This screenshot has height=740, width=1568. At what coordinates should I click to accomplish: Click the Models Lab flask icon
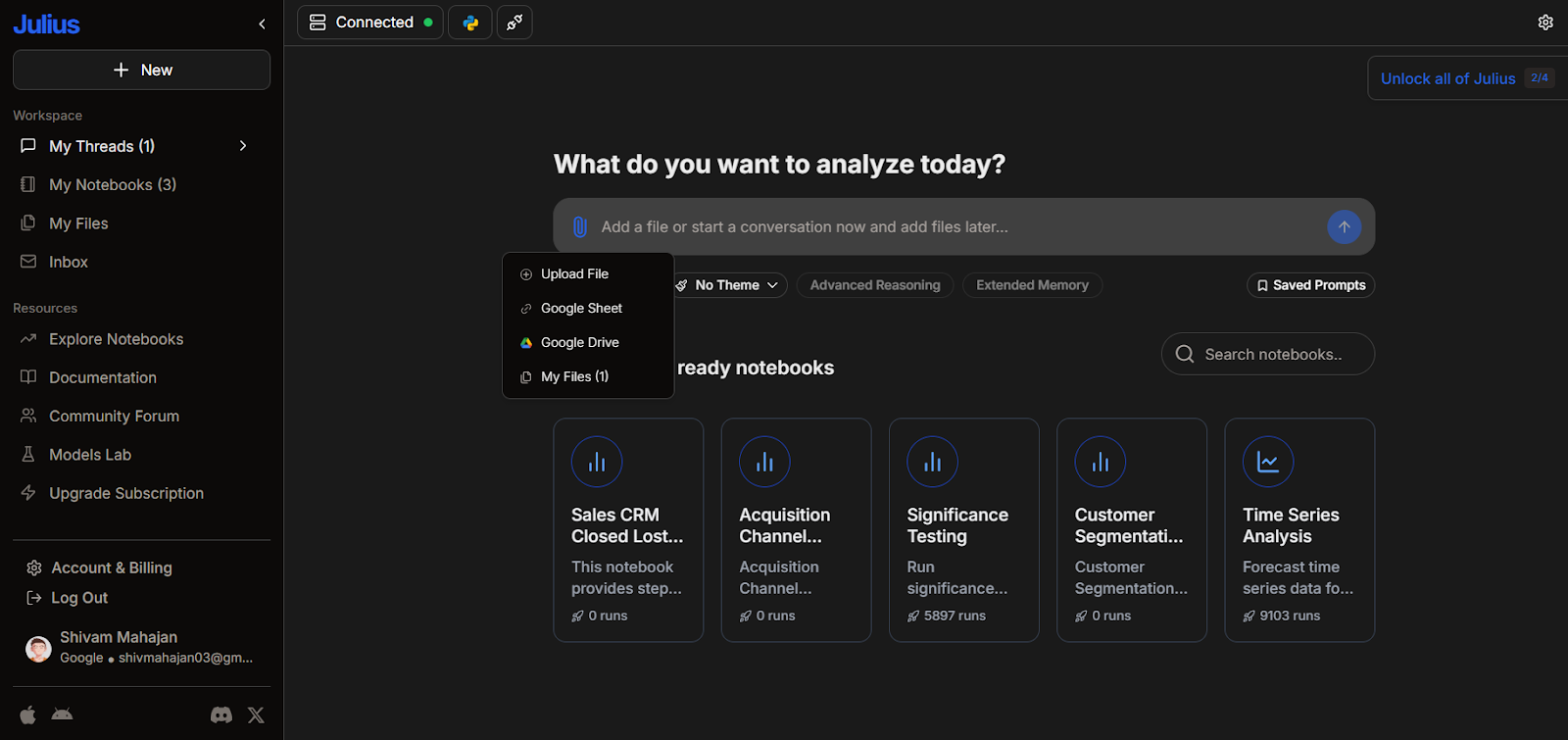point(28,455)
